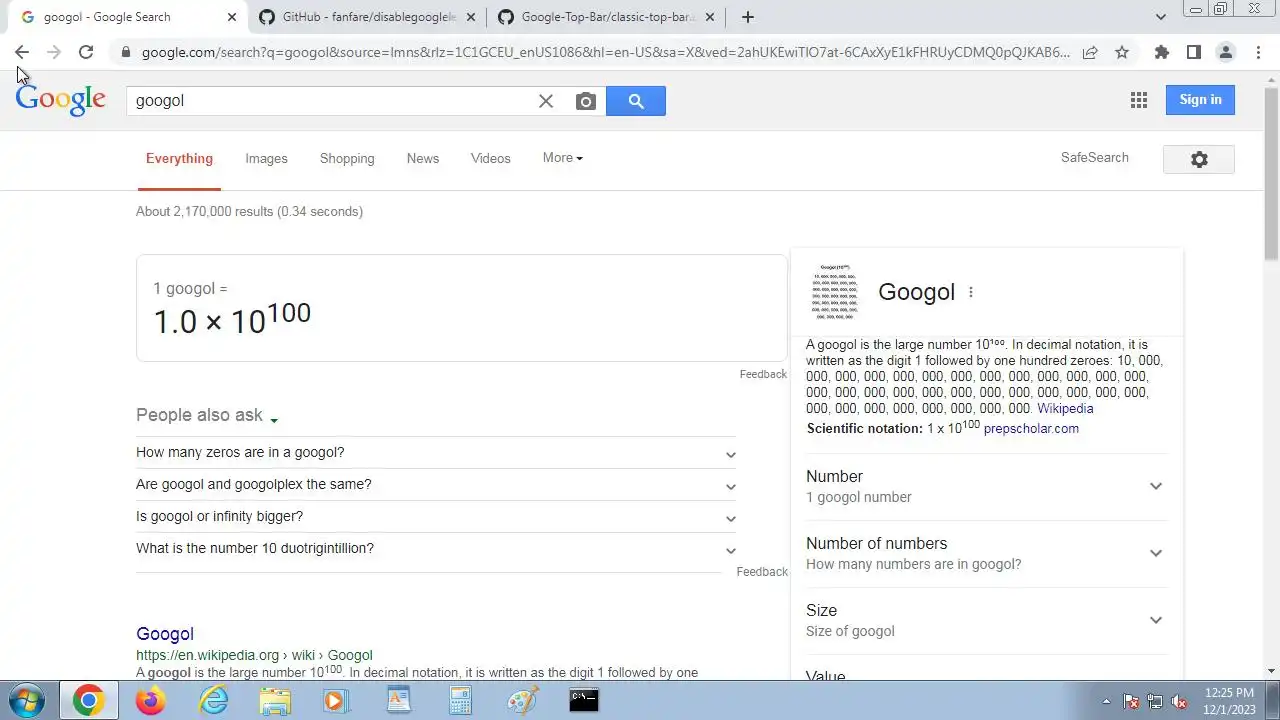1280x720 pixels.
Task: Switch to the Shopping tab
Action: pos(347,159)
